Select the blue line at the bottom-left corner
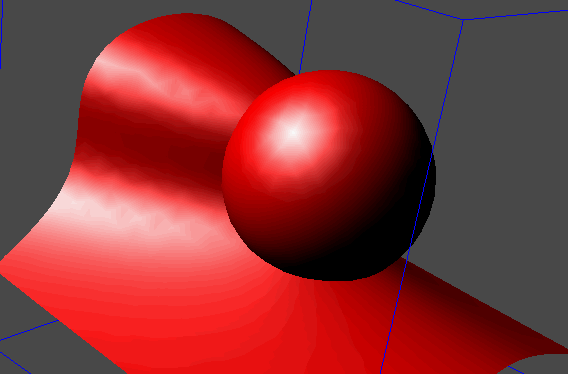 14,362
